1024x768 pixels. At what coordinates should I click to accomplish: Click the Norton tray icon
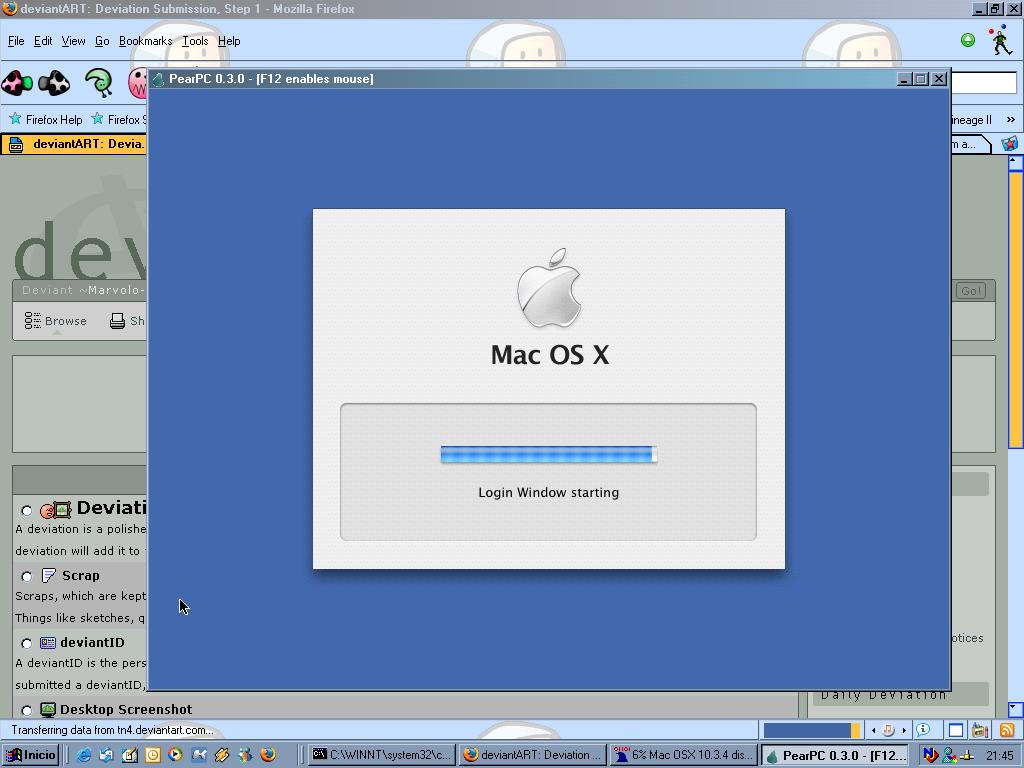[931, 755]
